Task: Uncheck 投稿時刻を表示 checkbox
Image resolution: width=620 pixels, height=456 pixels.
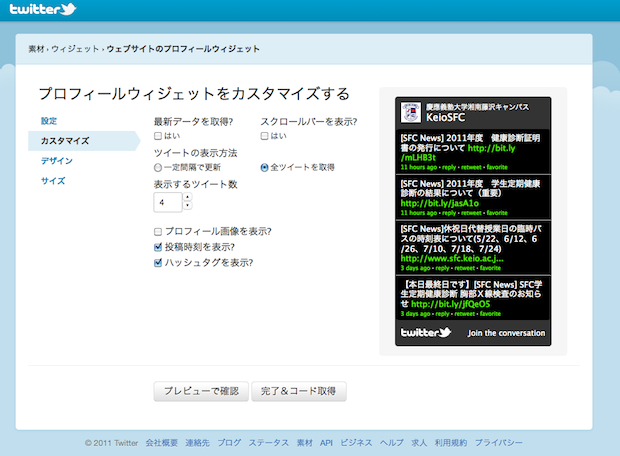Action: [158, 247]
